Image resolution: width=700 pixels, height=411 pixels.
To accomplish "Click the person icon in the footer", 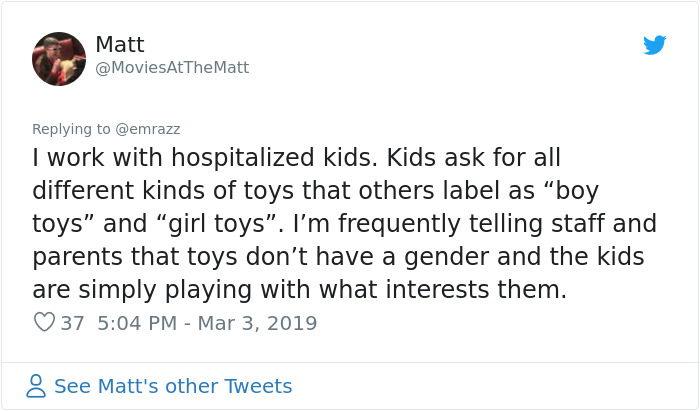I will point(37,386).
